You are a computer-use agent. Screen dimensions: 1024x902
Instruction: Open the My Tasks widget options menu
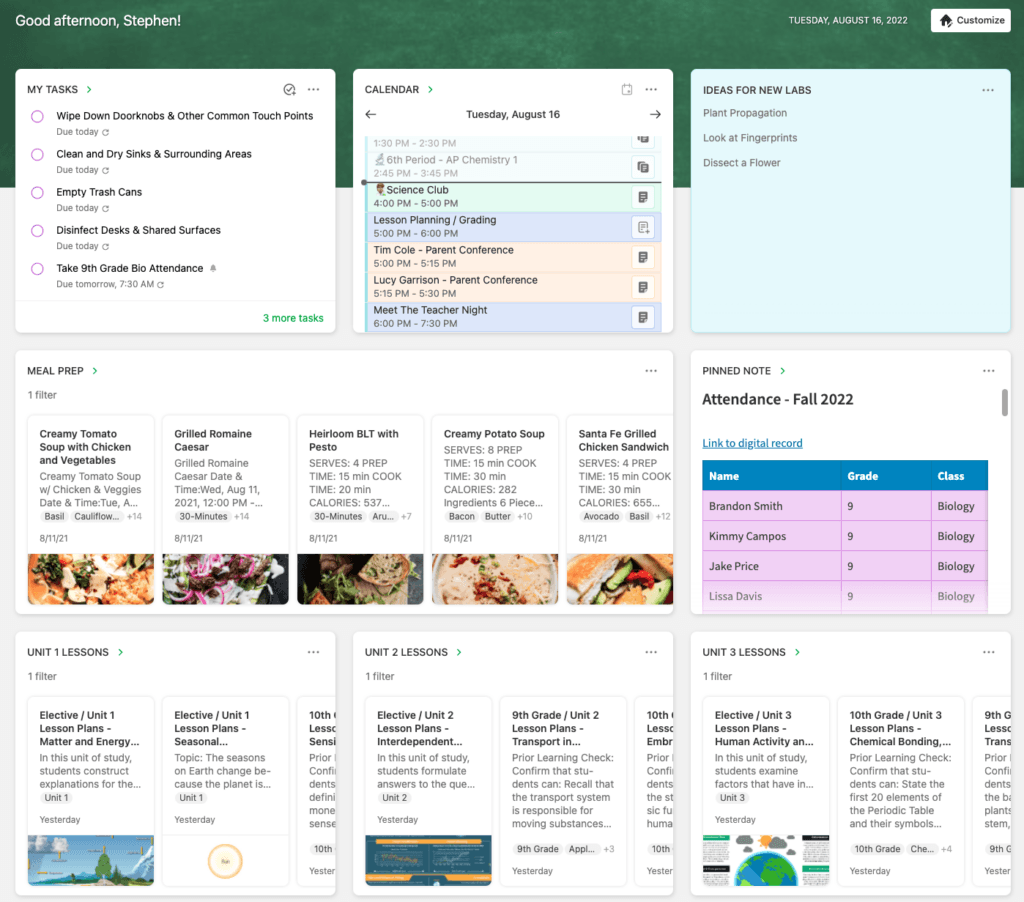point(314,90)
